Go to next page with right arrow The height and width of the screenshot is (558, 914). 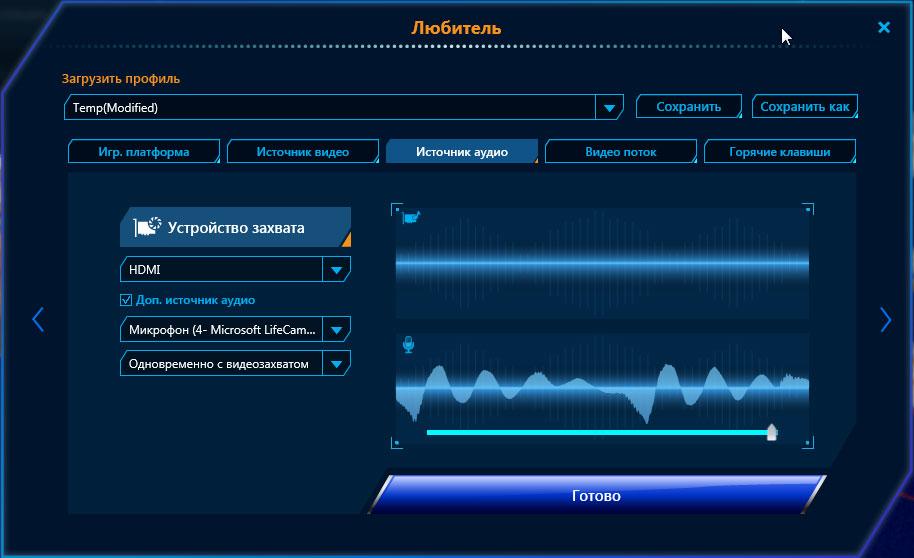885,320
